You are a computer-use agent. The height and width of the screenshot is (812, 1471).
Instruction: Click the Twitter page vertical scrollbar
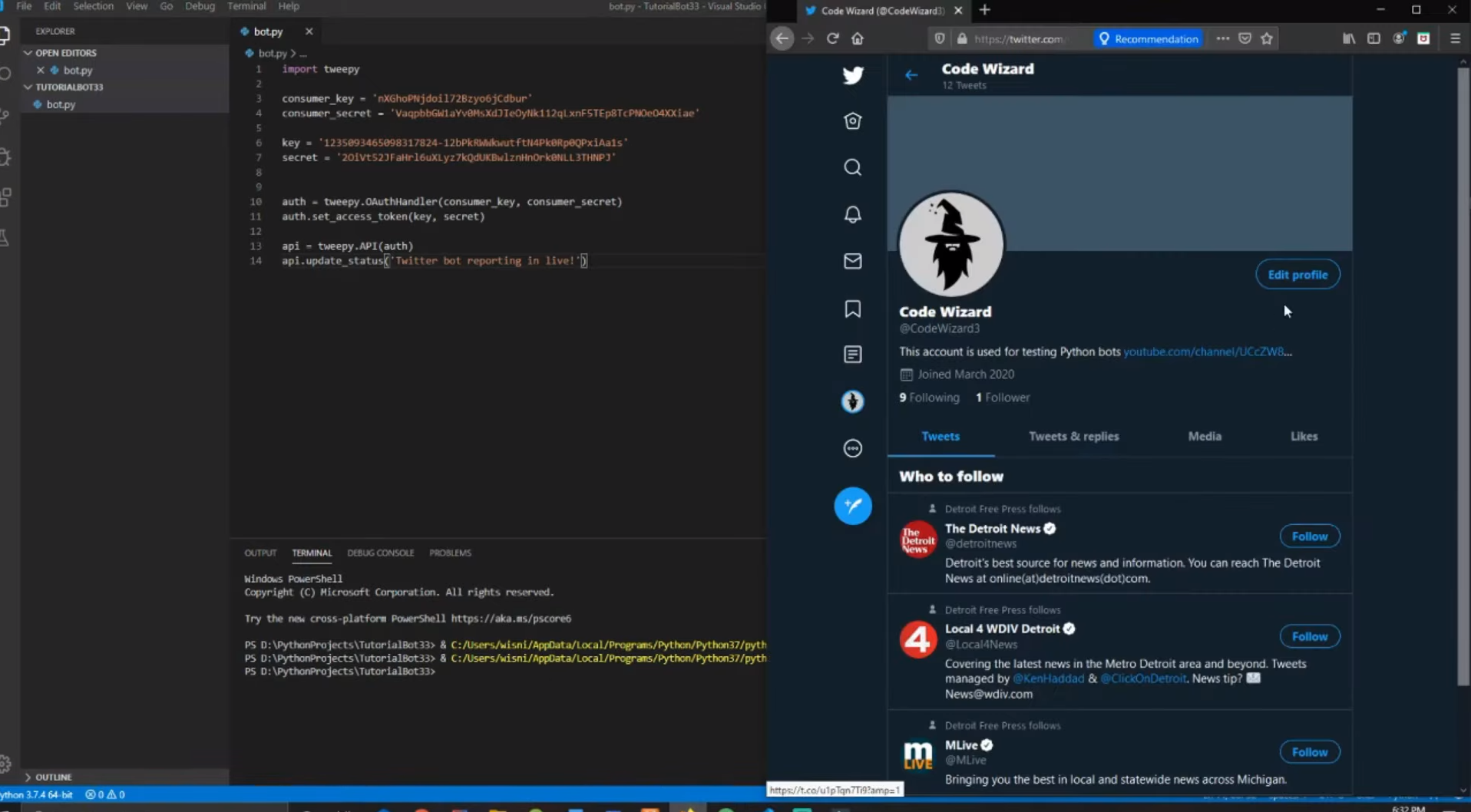tap(1463, 376)
